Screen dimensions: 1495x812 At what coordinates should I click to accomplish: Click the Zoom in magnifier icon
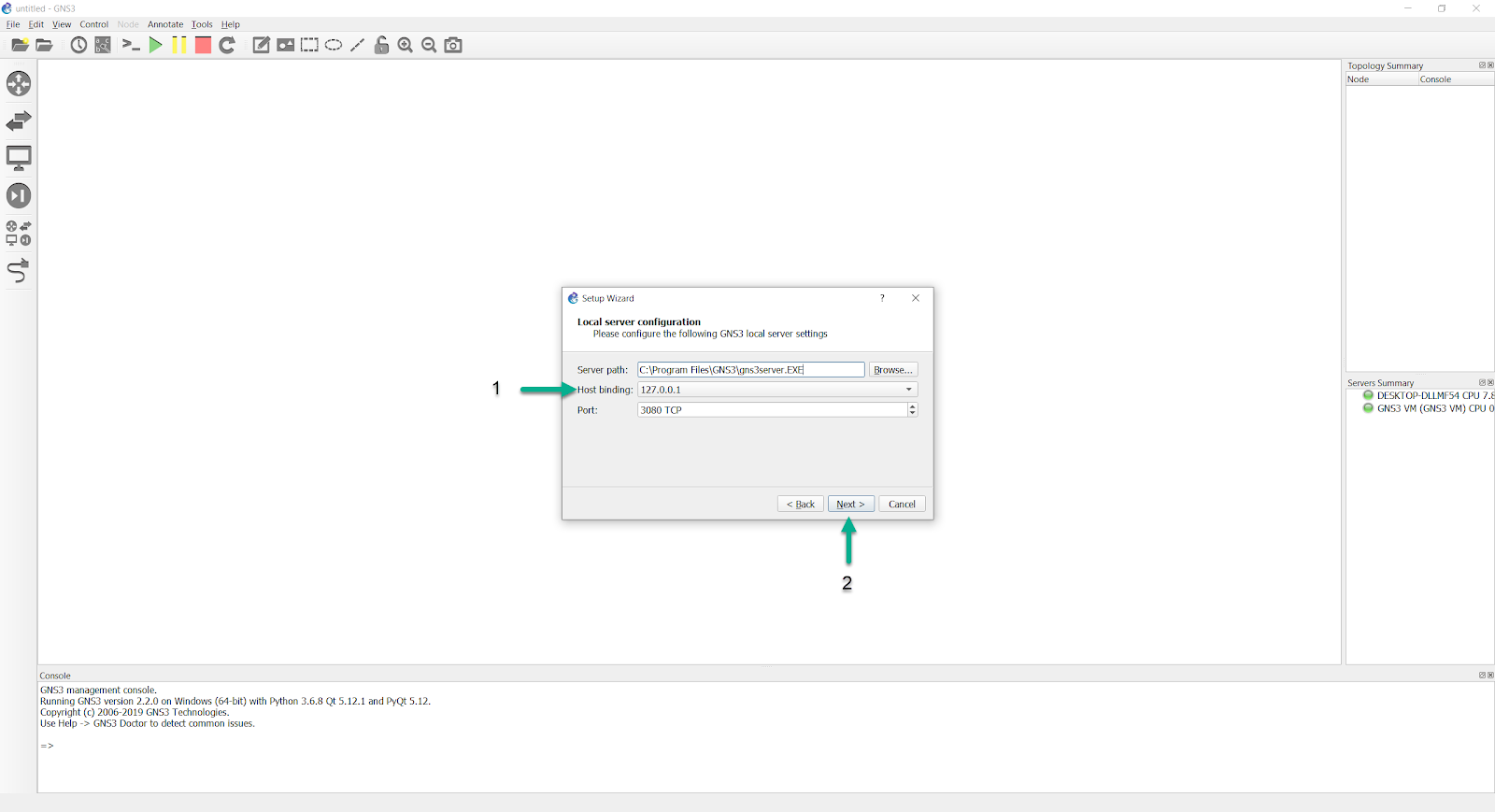[x=406, y=45]
